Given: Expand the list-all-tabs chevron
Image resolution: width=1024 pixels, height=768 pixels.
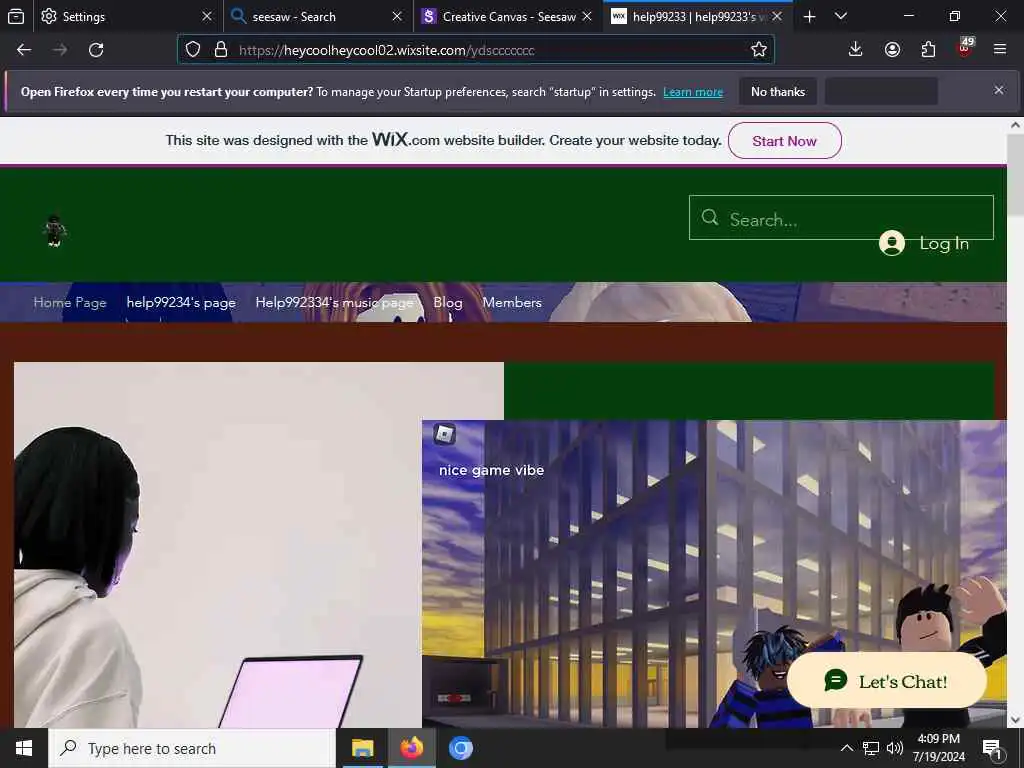Looking at the screenshot, I should pyautogui.click(x=841, y=16).
